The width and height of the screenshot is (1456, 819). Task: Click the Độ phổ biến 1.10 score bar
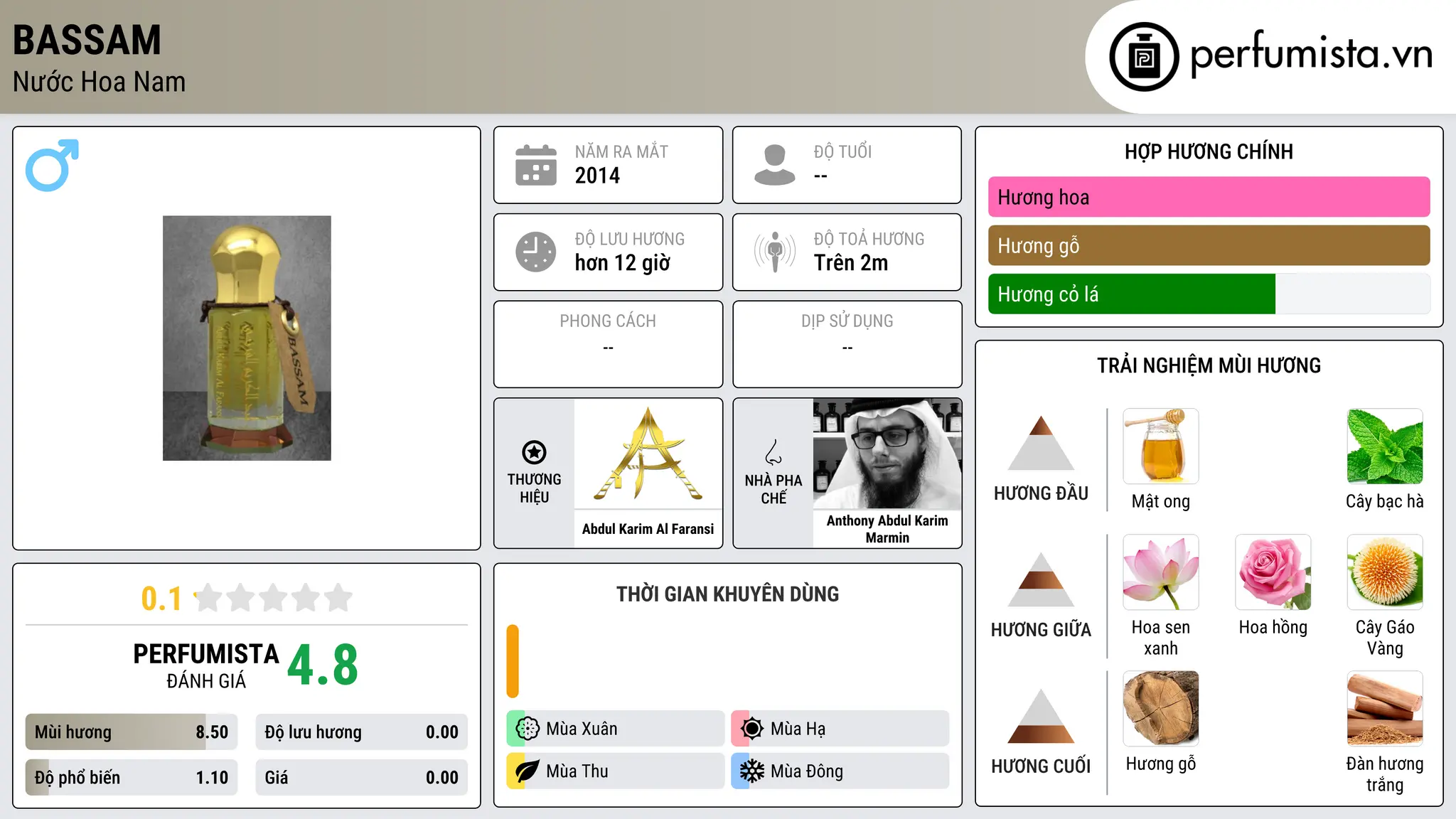(x=132, y=778)
